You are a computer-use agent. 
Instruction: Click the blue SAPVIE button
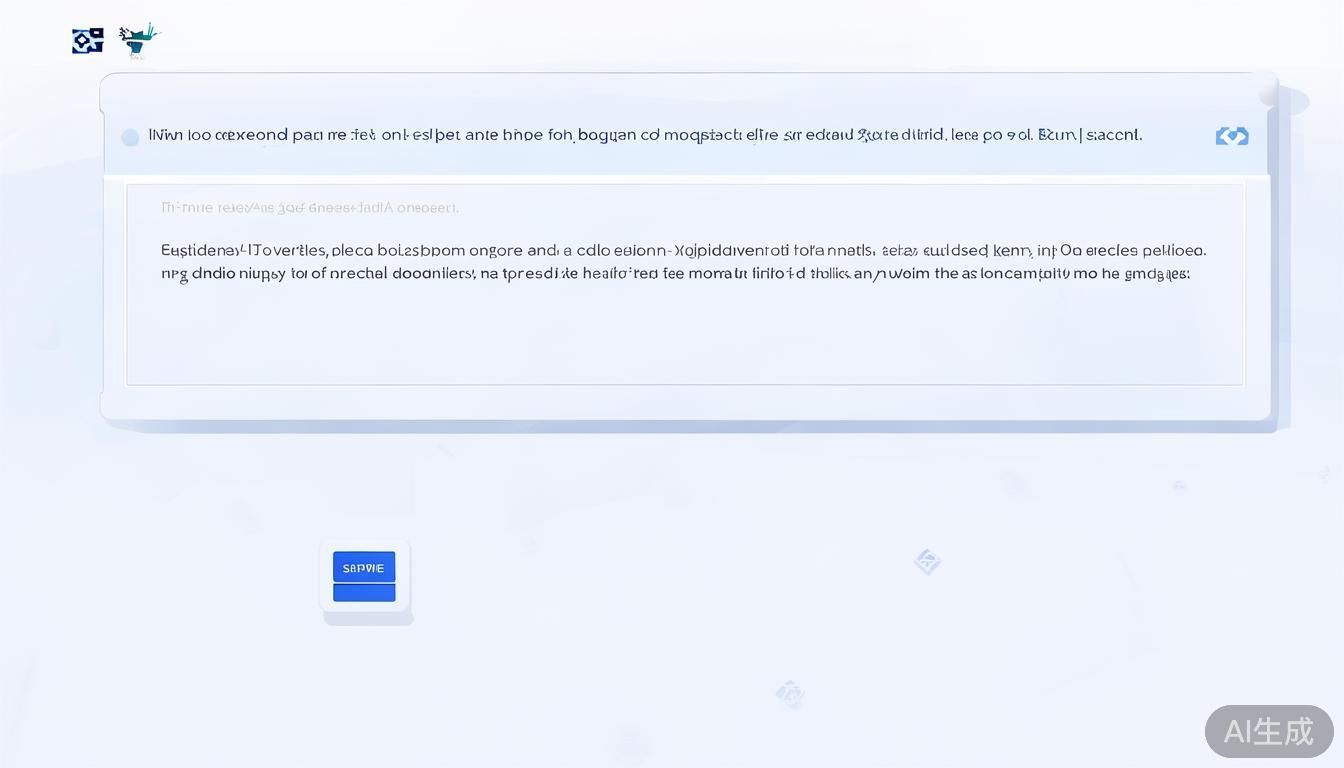click(x=364, y=567)
